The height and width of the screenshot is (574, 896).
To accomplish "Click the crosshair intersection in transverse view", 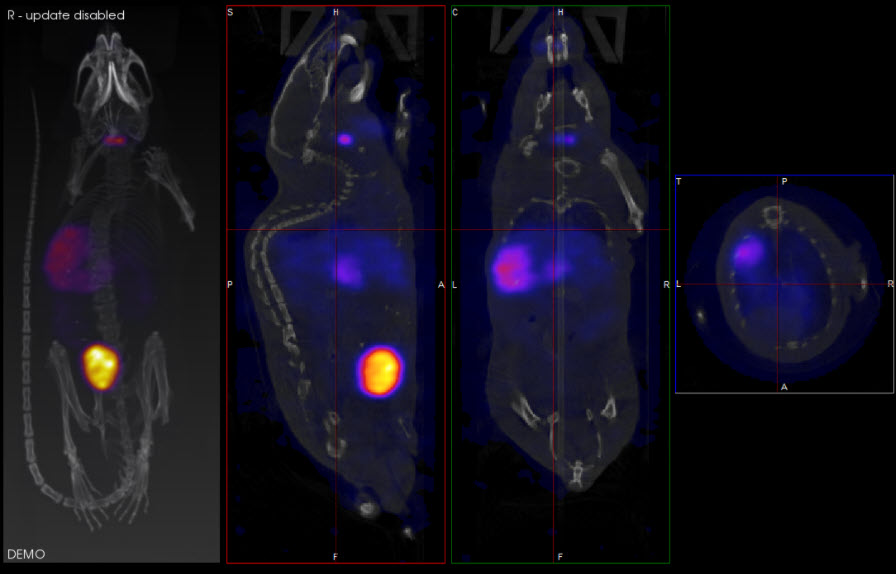I will click(778, 284).
